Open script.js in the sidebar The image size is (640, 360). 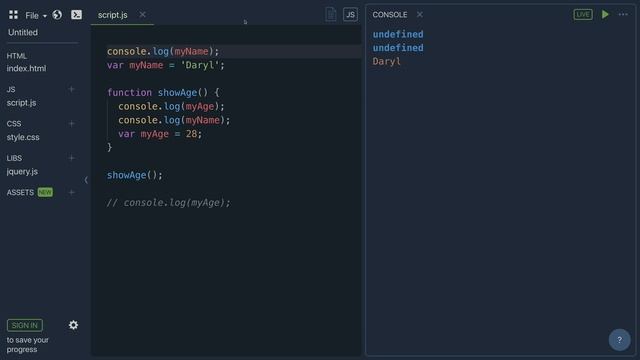click(x=21, y=103)
